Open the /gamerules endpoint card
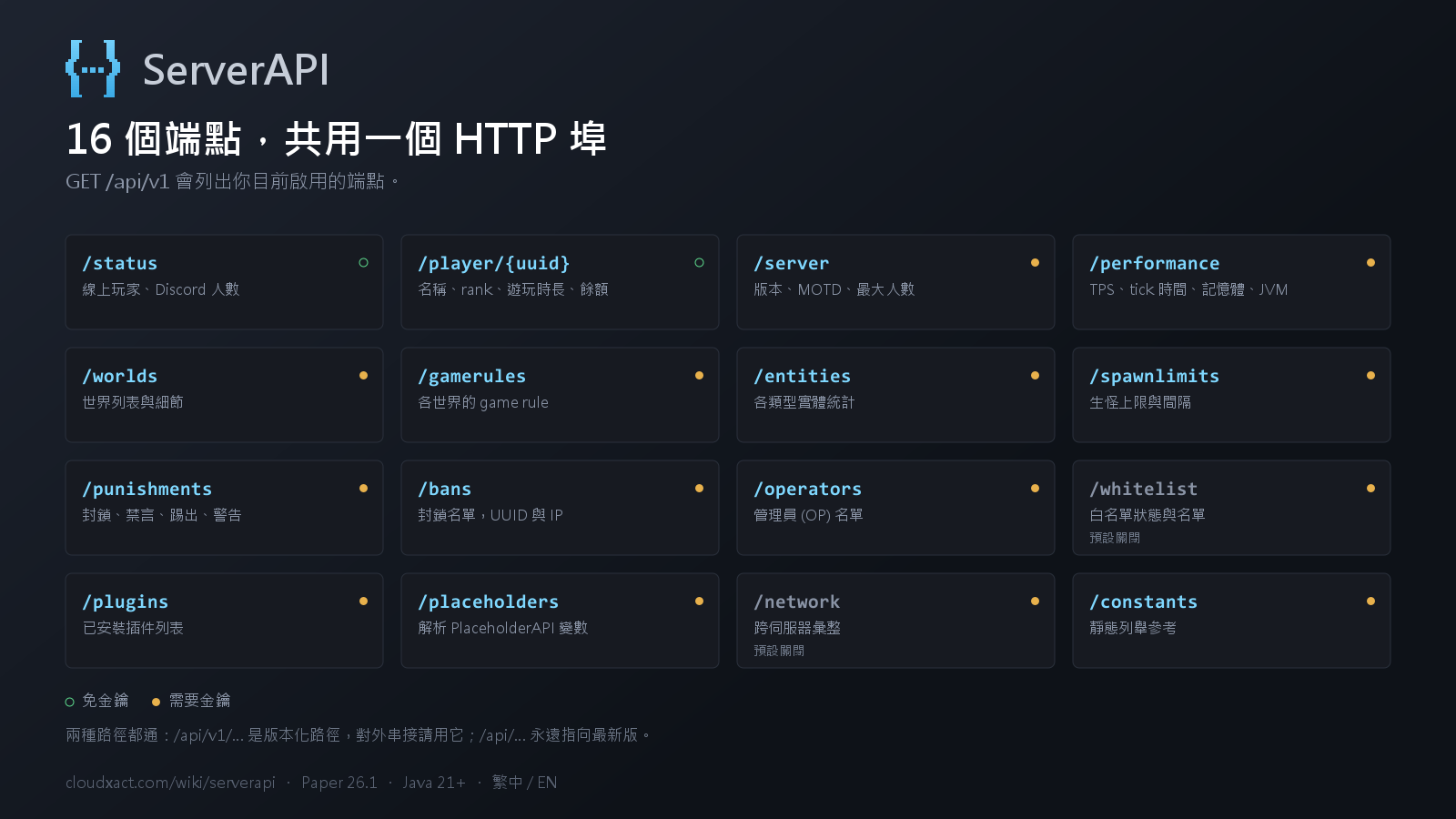Screen dimensions: 1456x819 click(x=560, y=395)
